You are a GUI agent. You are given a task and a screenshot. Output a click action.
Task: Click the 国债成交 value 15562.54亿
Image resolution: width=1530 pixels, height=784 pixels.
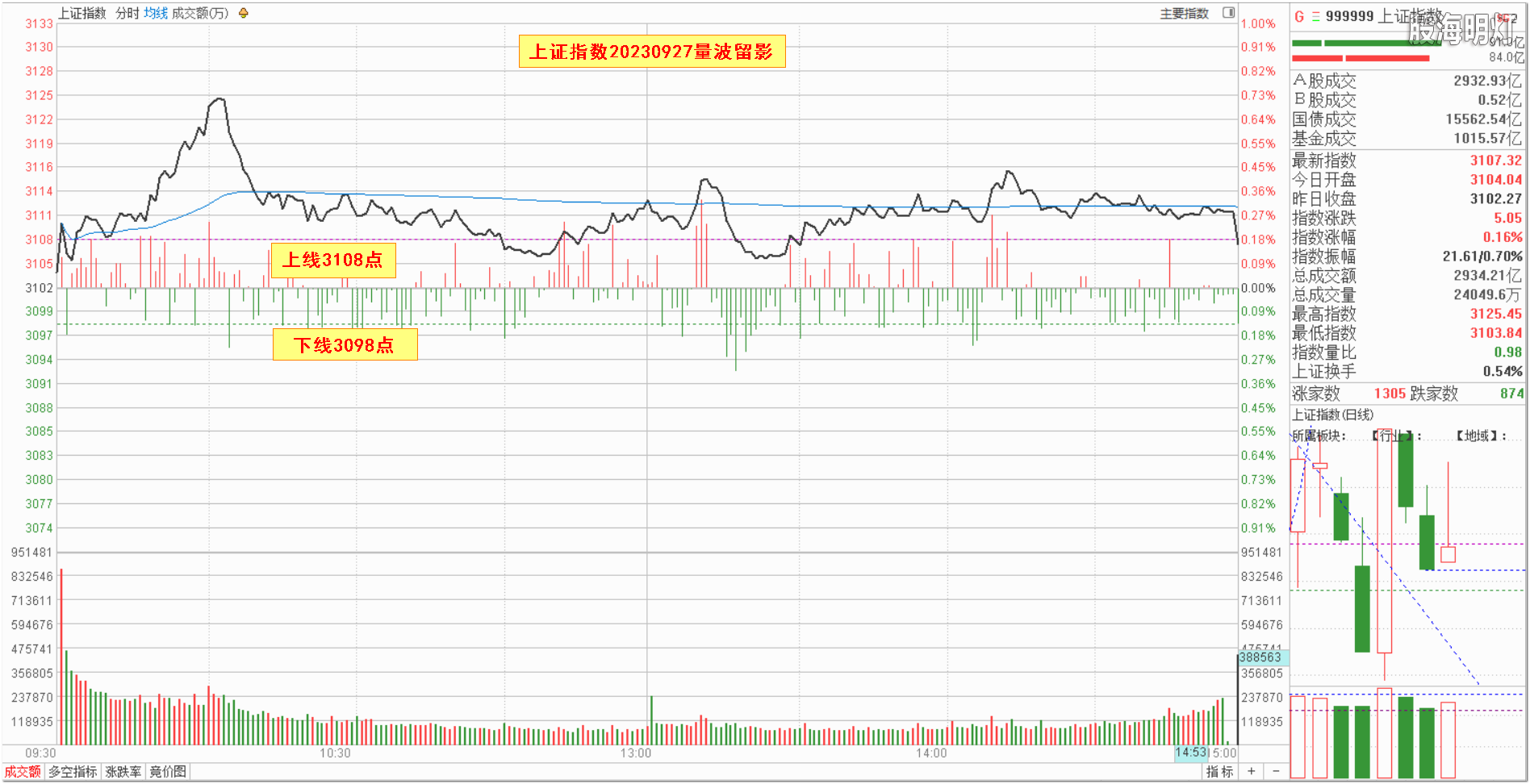1483,119
